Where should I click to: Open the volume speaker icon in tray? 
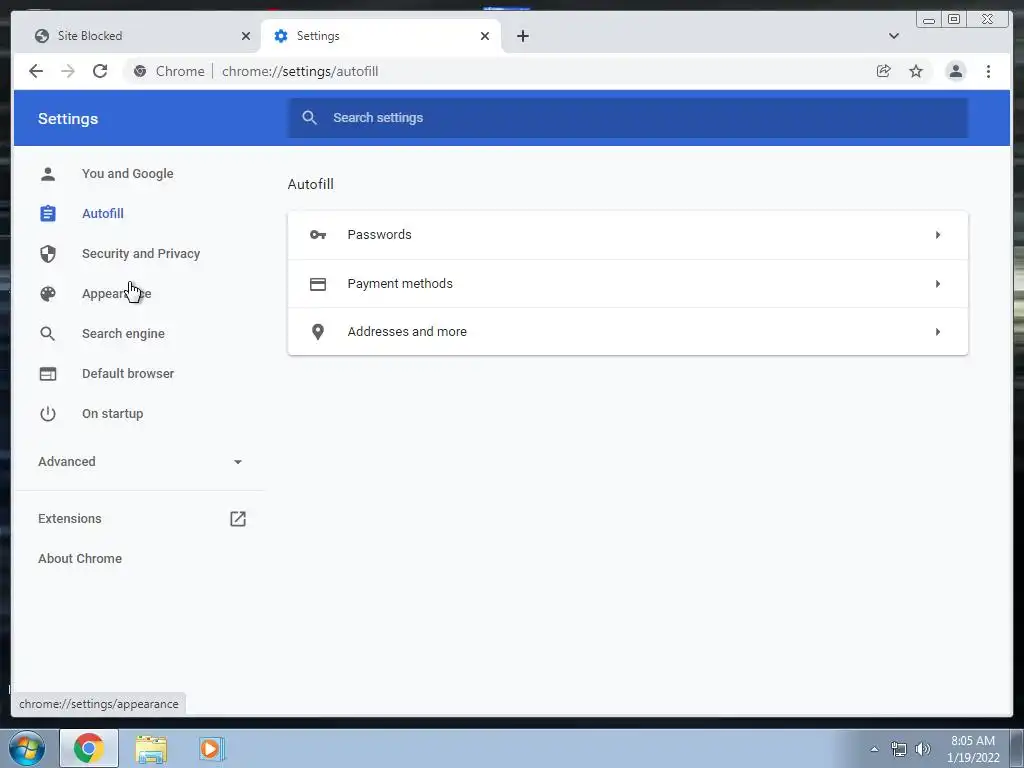coord(923,749)
